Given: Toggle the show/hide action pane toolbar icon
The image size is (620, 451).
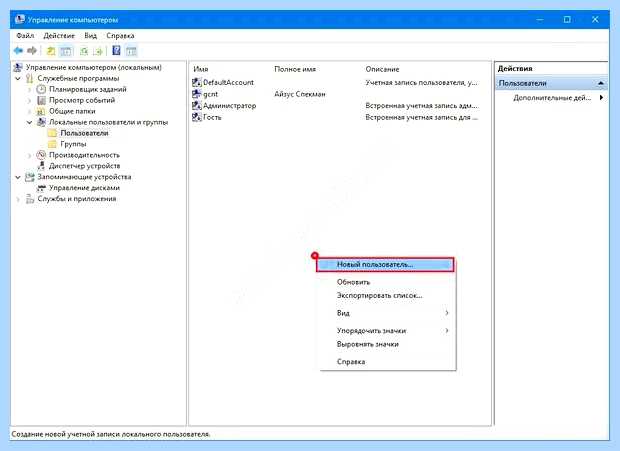Looking at the screenshot, I should pyautogui.click(x=131, y=51).
